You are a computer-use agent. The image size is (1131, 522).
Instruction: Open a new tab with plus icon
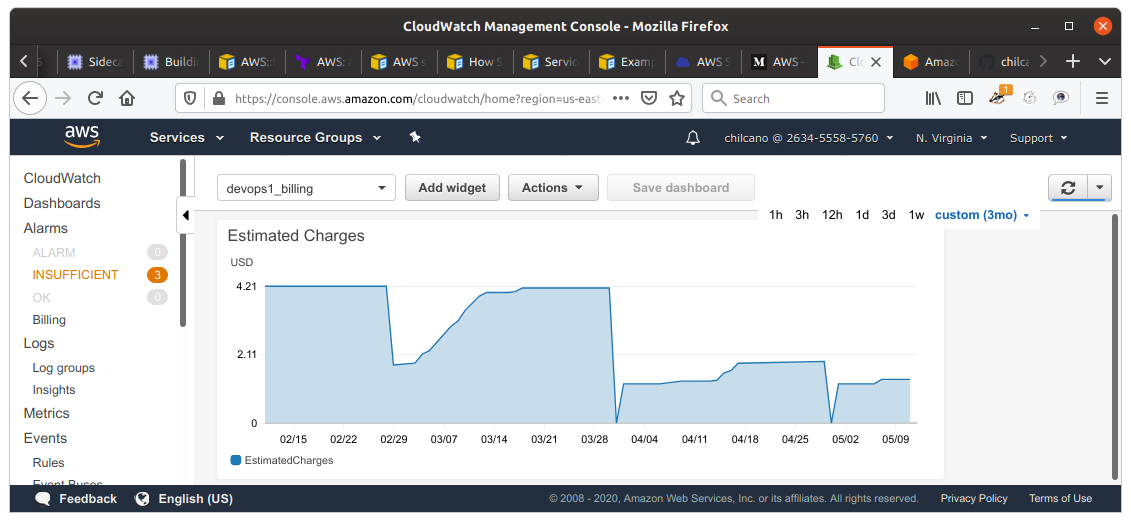(x=1073, y=62)
